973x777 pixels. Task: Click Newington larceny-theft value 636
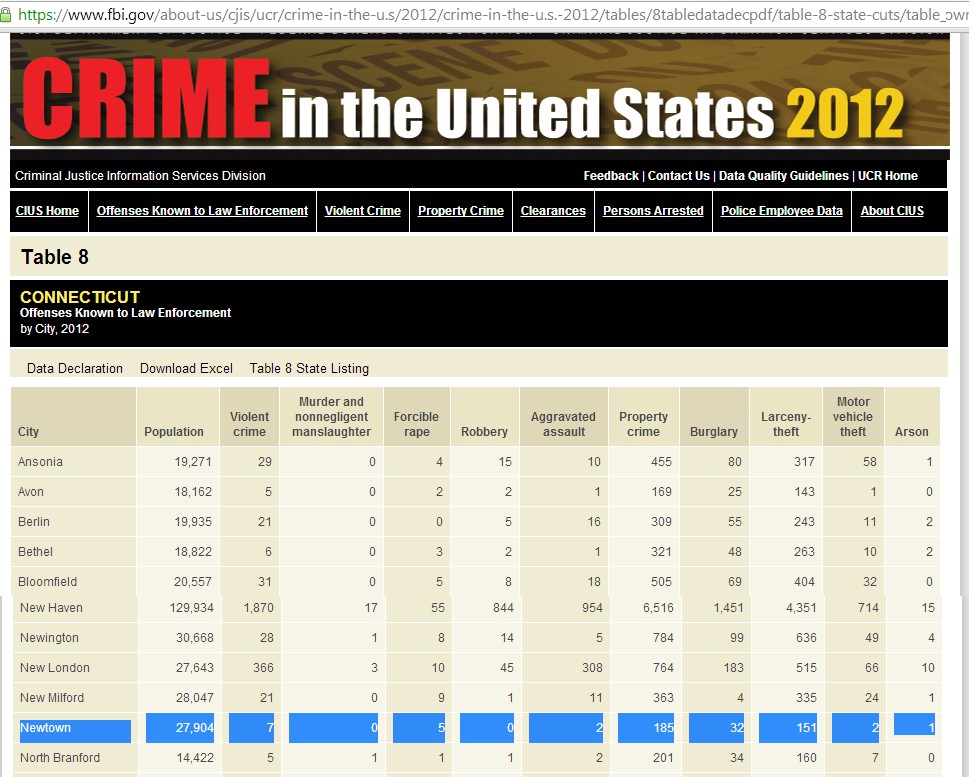tap(806, 637)
